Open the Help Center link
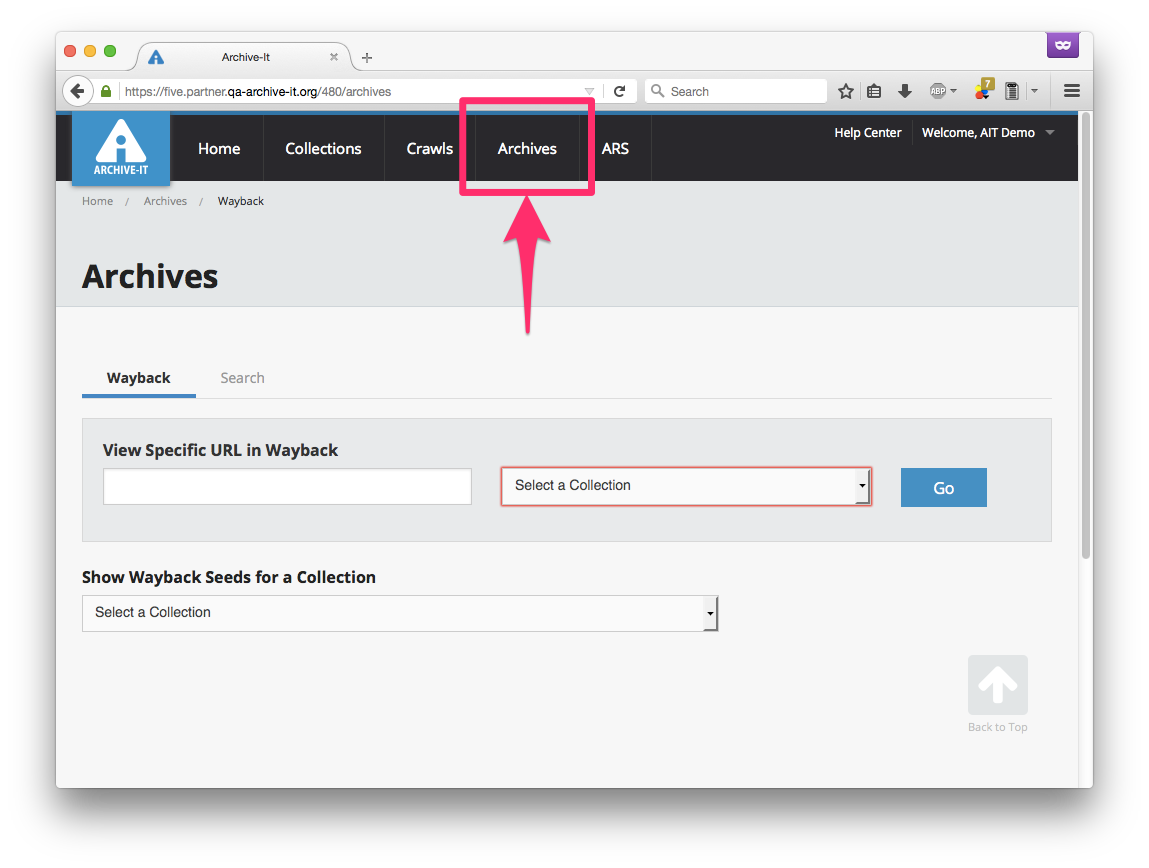1149x868 pixels. pyautogui.click(x=867, y=133)
